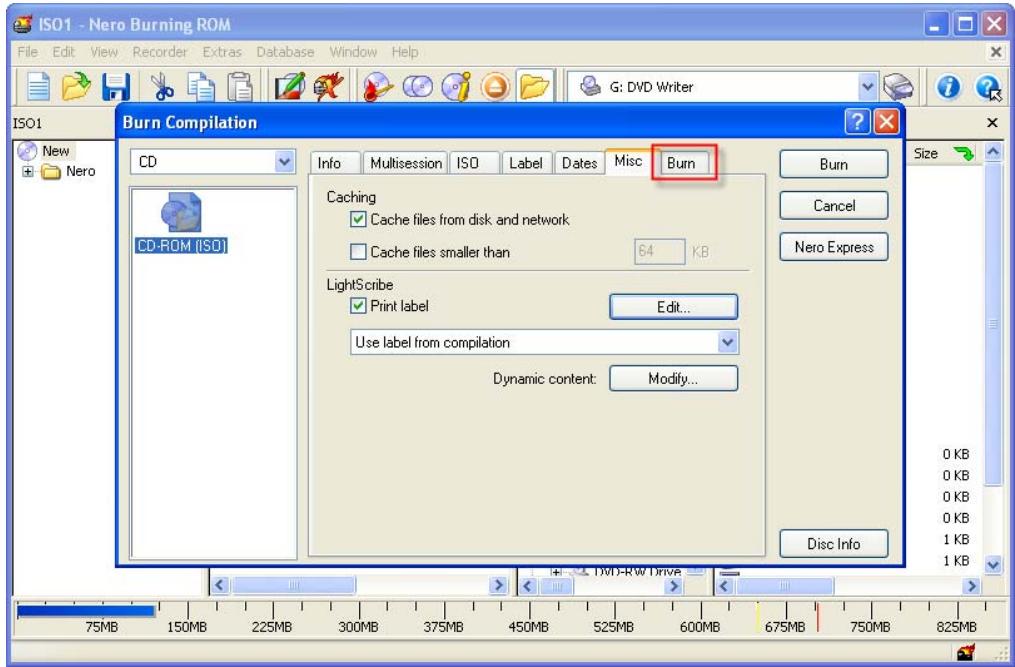Click the green arrow next to Size
Screen dimensions: 1015x667
tap(963, 153)
